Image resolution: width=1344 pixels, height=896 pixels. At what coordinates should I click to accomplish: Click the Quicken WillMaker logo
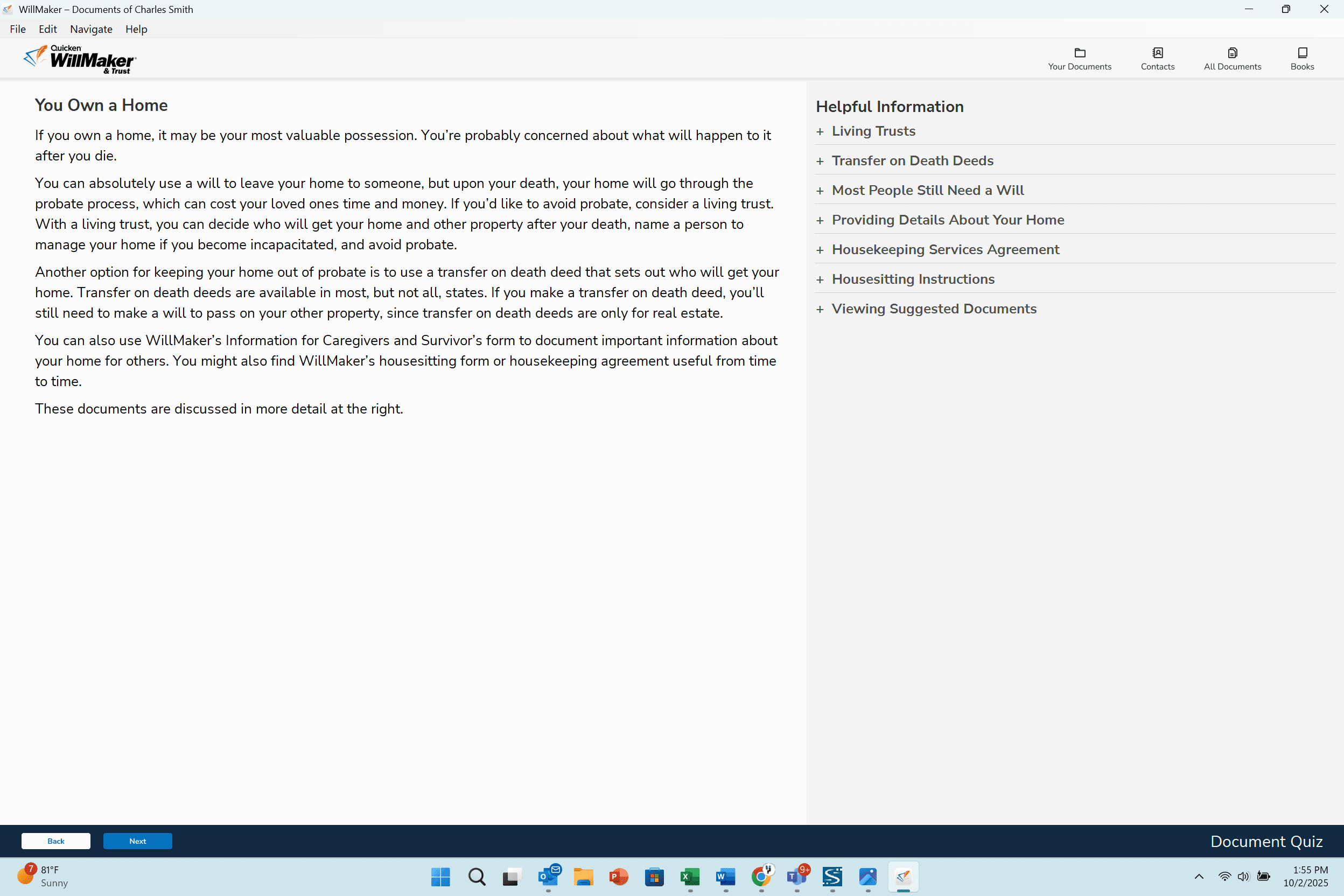click(x=80, y=59)
